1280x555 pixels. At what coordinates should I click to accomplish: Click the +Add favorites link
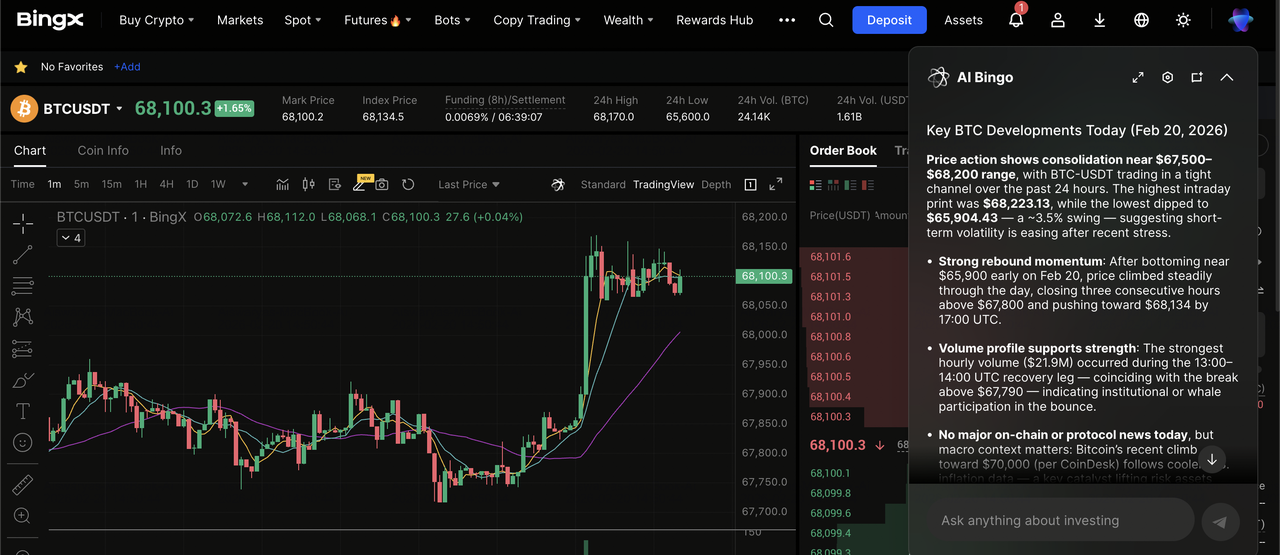tap(127, 67)
